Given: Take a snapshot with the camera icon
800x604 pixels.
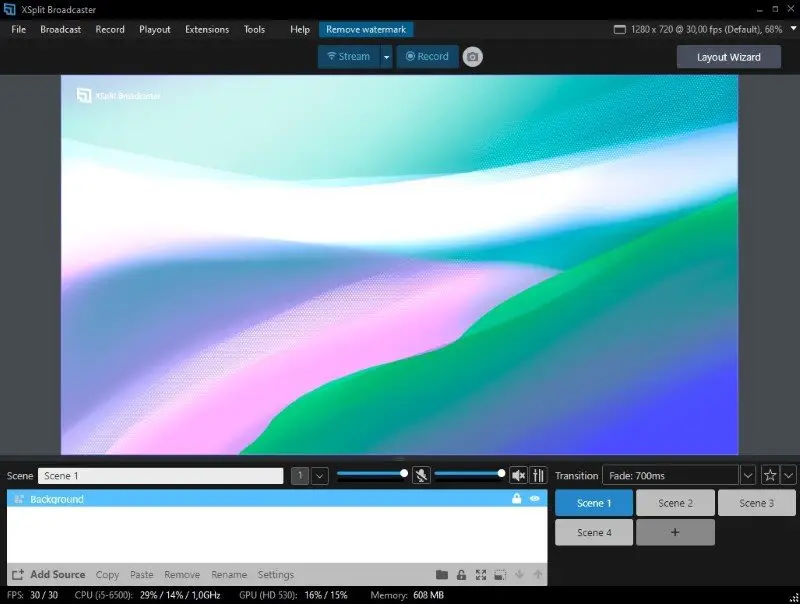Looking at the screenshot, I should coord(471,56).
